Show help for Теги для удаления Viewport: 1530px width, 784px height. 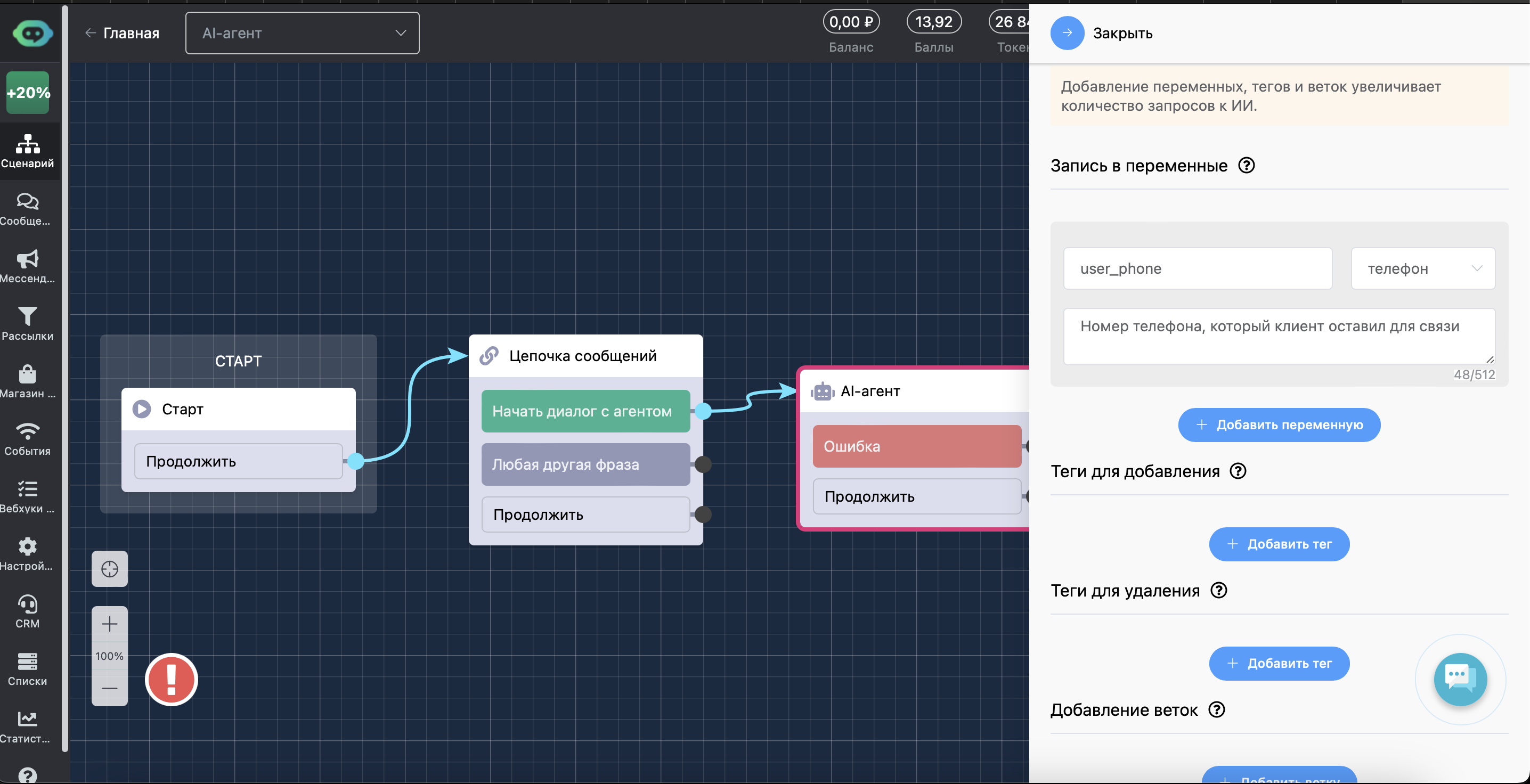click(x=1219, y=590)
